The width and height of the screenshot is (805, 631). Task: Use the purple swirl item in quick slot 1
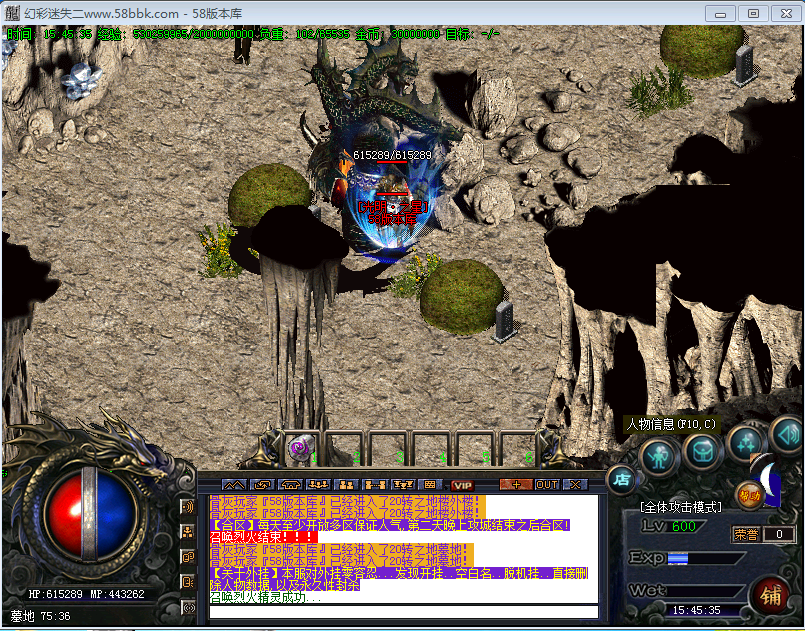(301, 448)
